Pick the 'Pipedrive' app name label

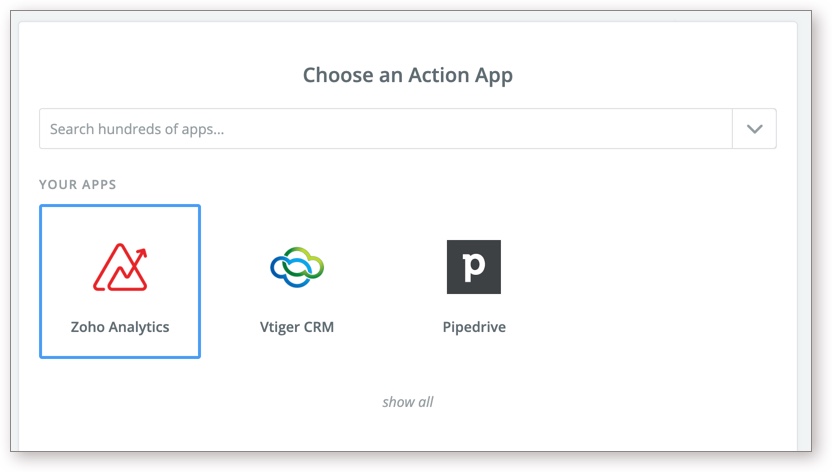pos(474,327)
